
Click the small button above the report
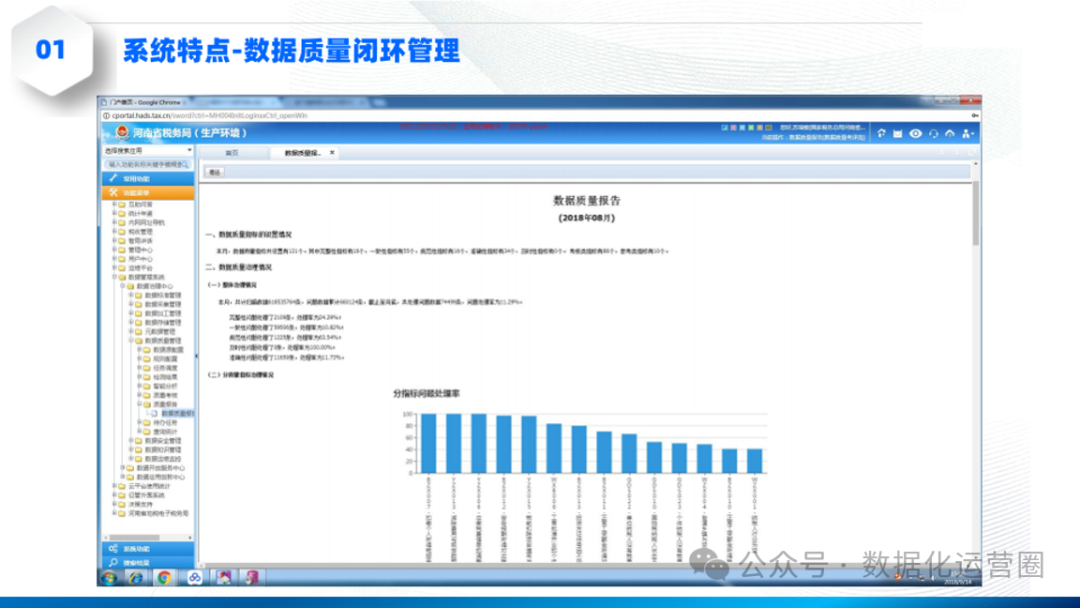215,172
